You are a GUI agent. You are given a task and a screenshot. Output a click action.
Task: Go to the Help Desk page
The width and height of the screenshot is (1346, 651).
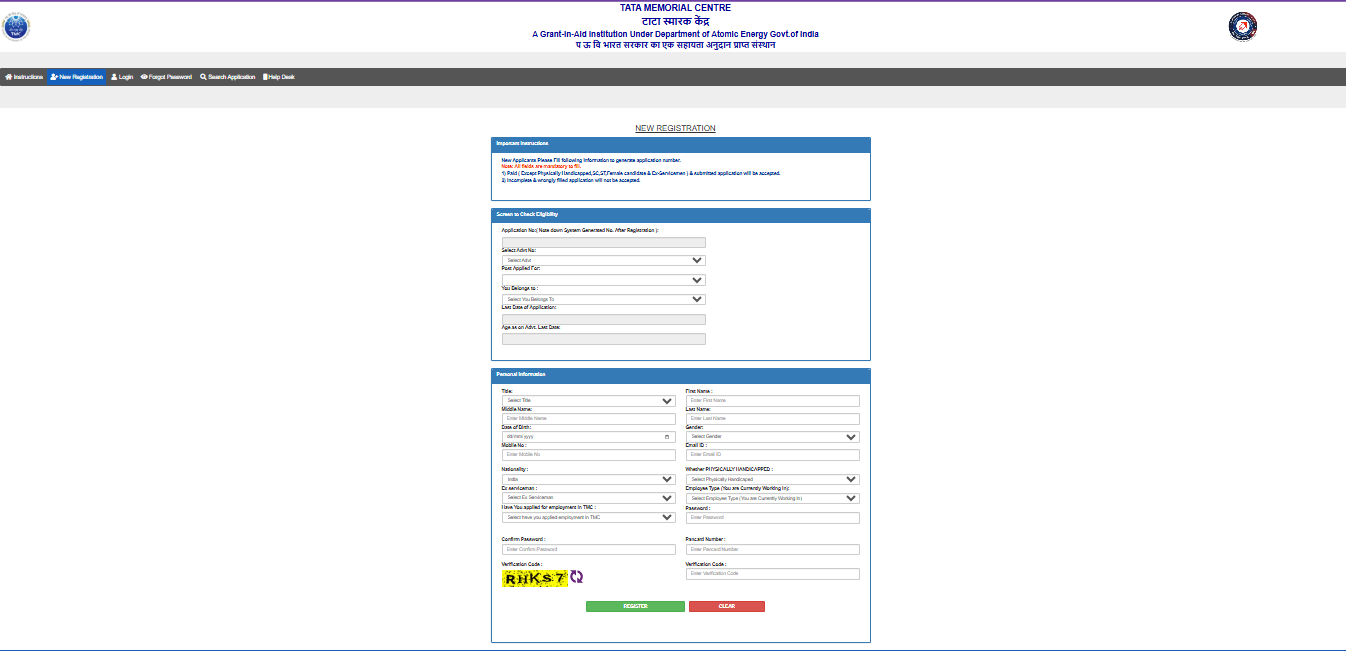[x=278, y=76]
